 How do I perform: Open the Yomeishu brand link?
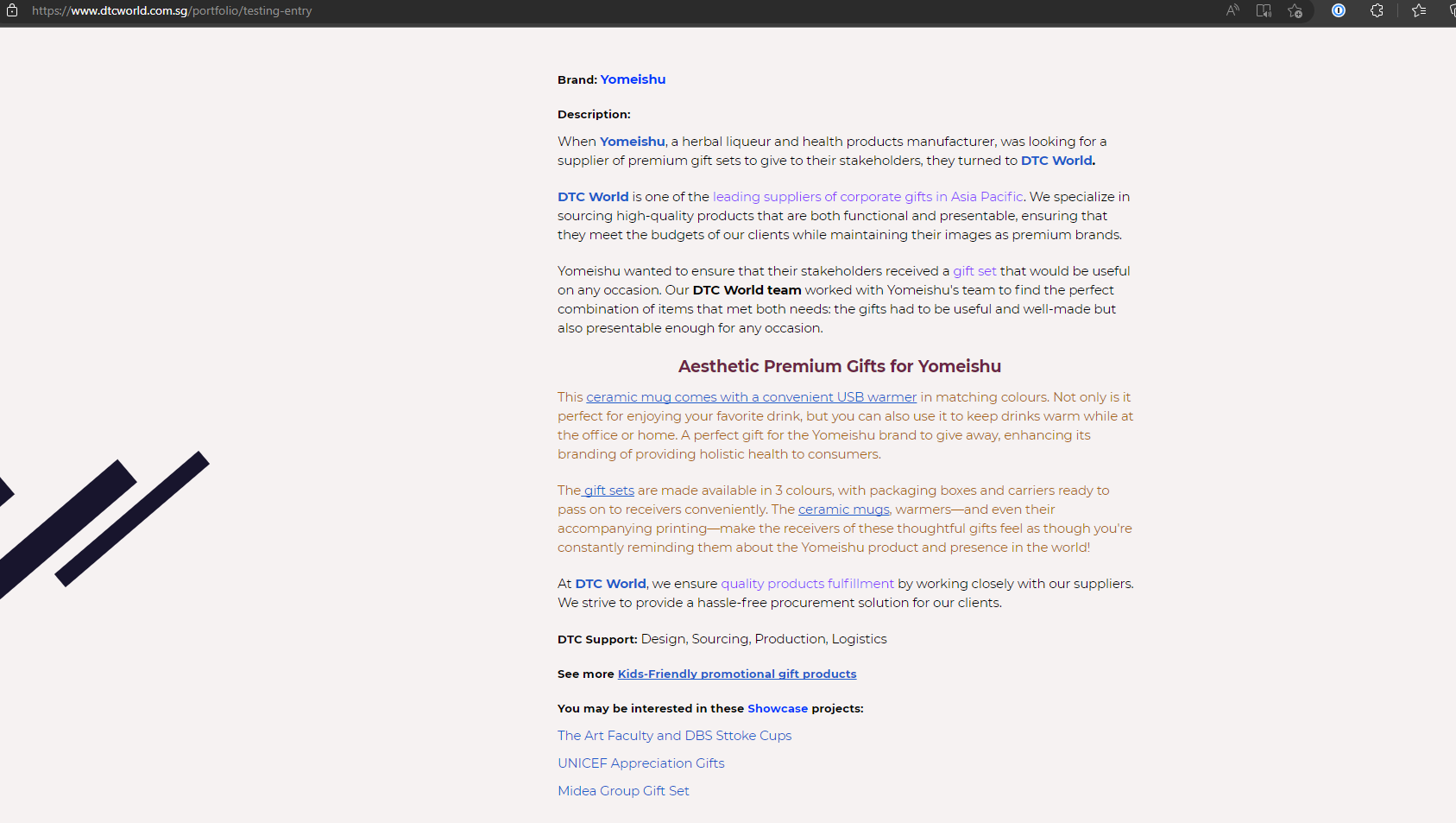pyautogui.click(x=633, y=79)
